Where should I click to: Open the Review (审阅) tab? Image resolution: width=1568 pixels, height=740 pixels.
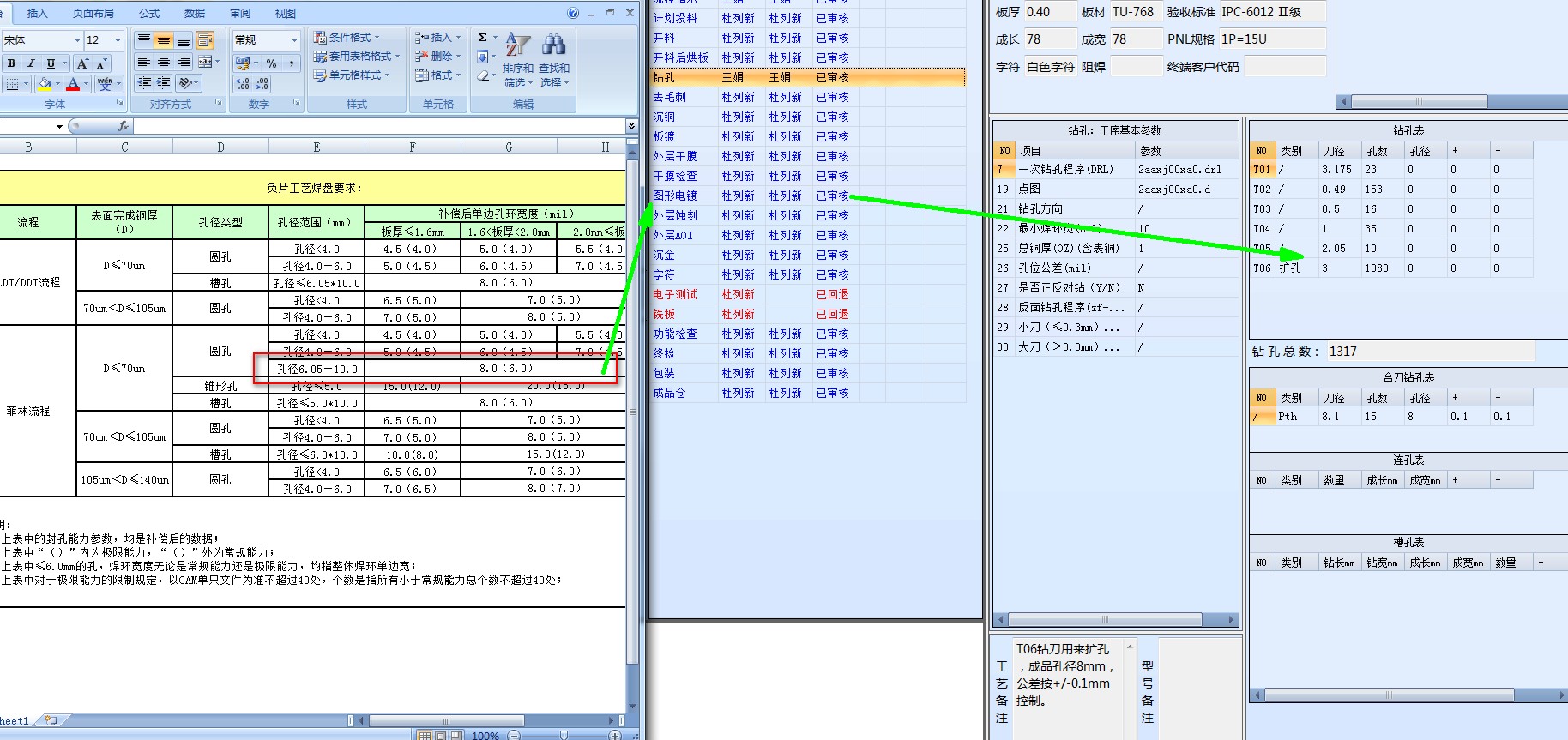click(240, 14)
